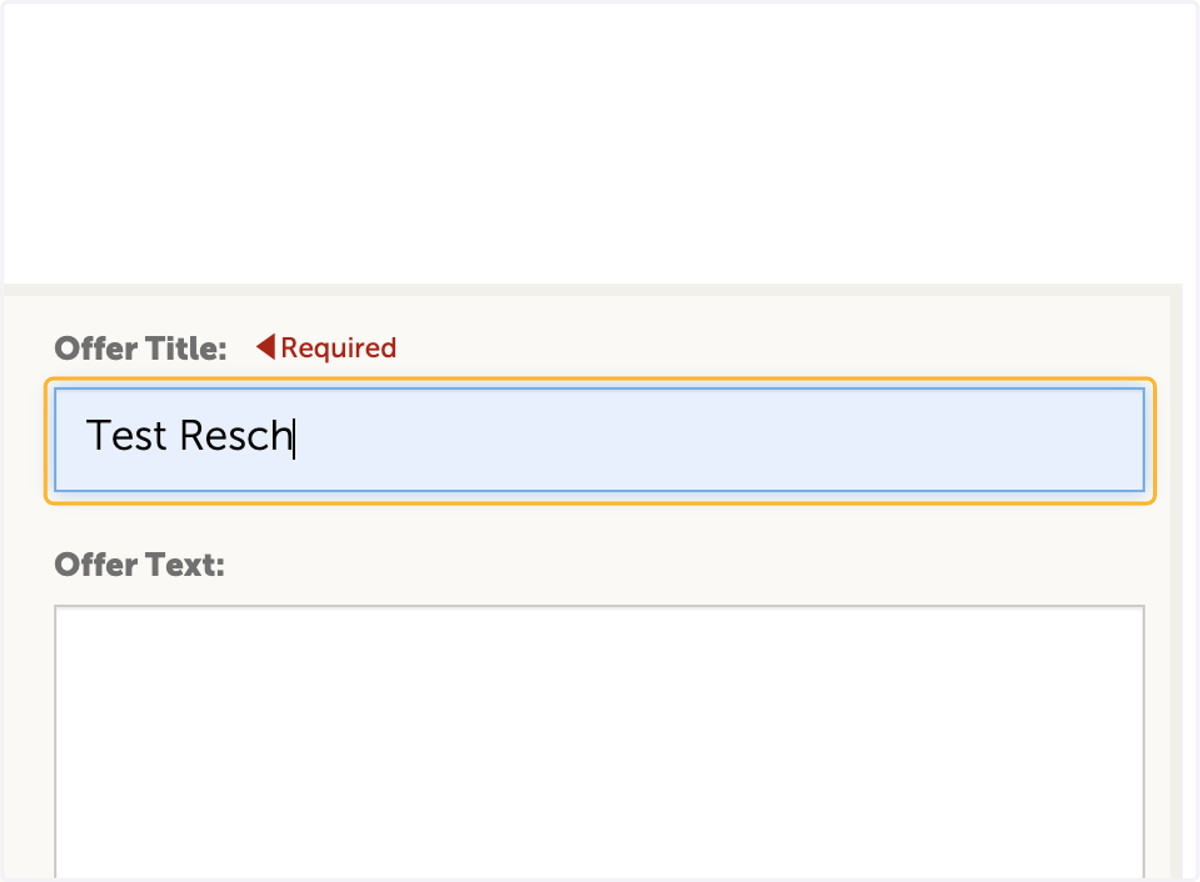
Task: Click the red Required triangle icon
Action: (x=265, y=347)
